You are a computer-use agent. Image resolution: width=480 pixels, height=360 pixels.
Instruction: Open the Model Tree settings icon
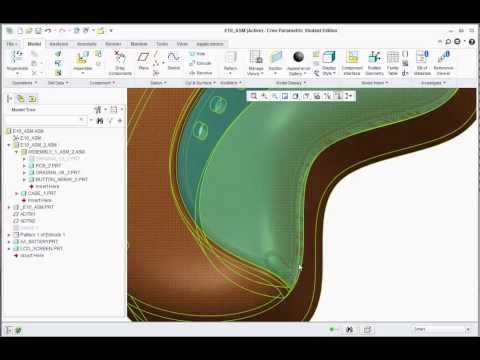[97, 109]
